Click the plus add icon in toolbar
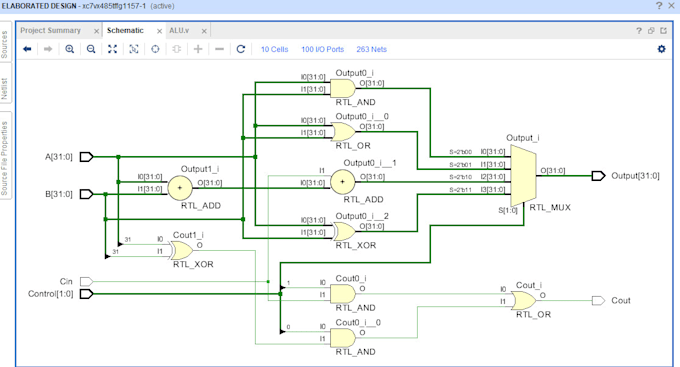This screenshot has width=680, height=367. coord(198,49)
